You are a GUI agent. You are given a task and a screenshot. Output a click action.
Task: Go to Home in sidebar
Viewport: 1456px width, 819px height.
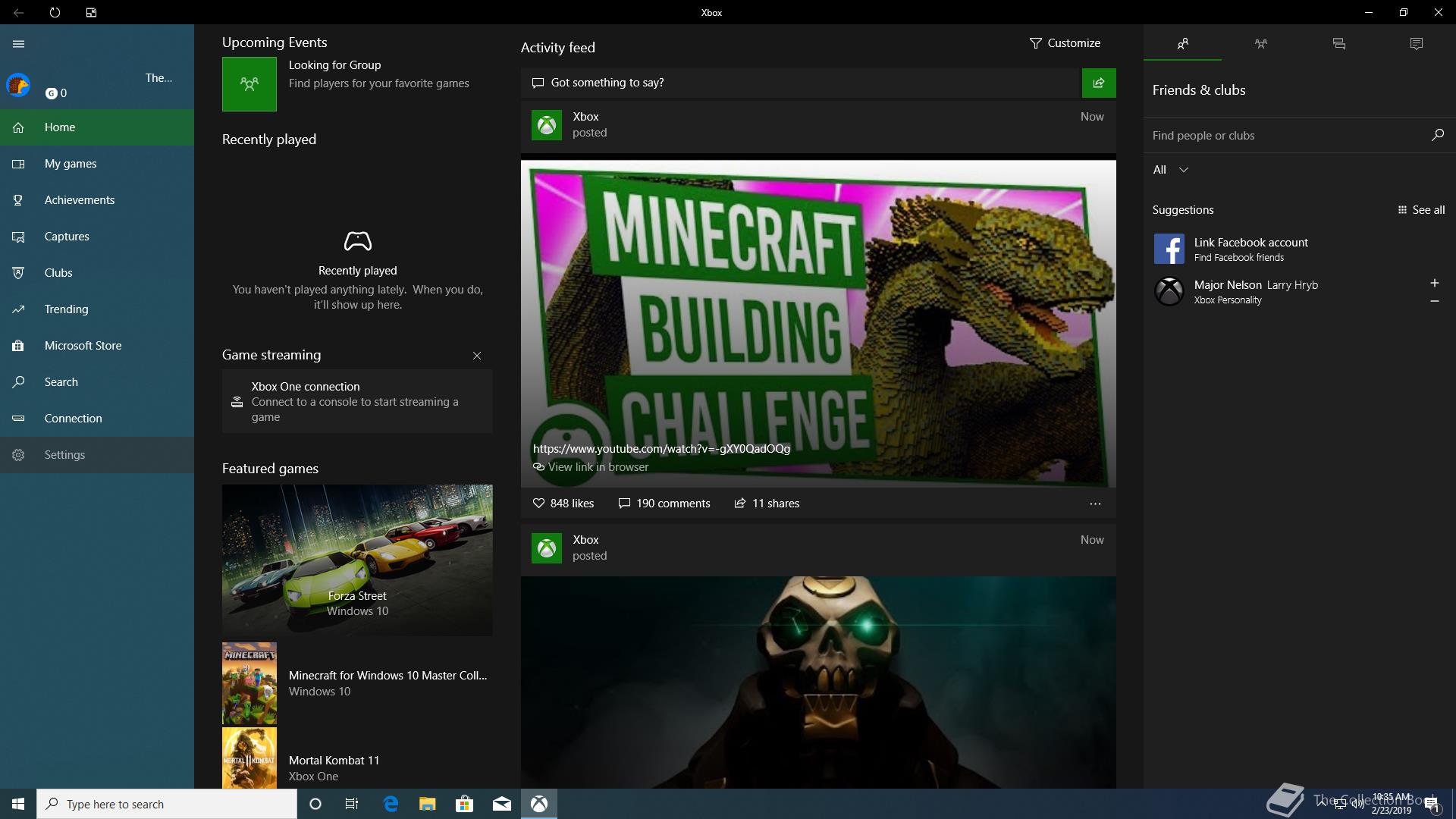(97, 127)
